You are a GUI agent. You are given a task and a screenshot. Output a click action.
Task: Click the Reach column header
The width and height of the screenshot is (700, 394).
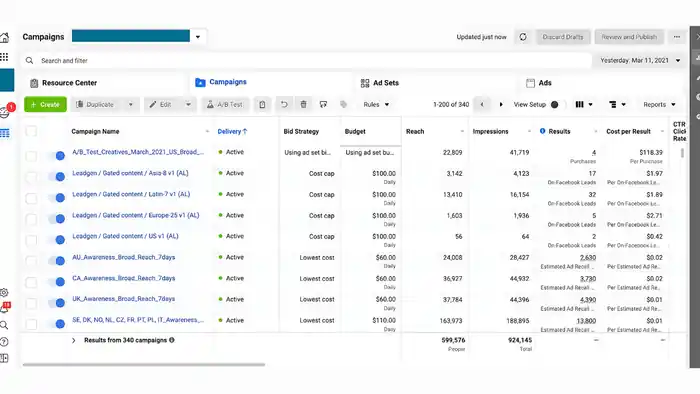pyautogui.click(x=415, y=131)
